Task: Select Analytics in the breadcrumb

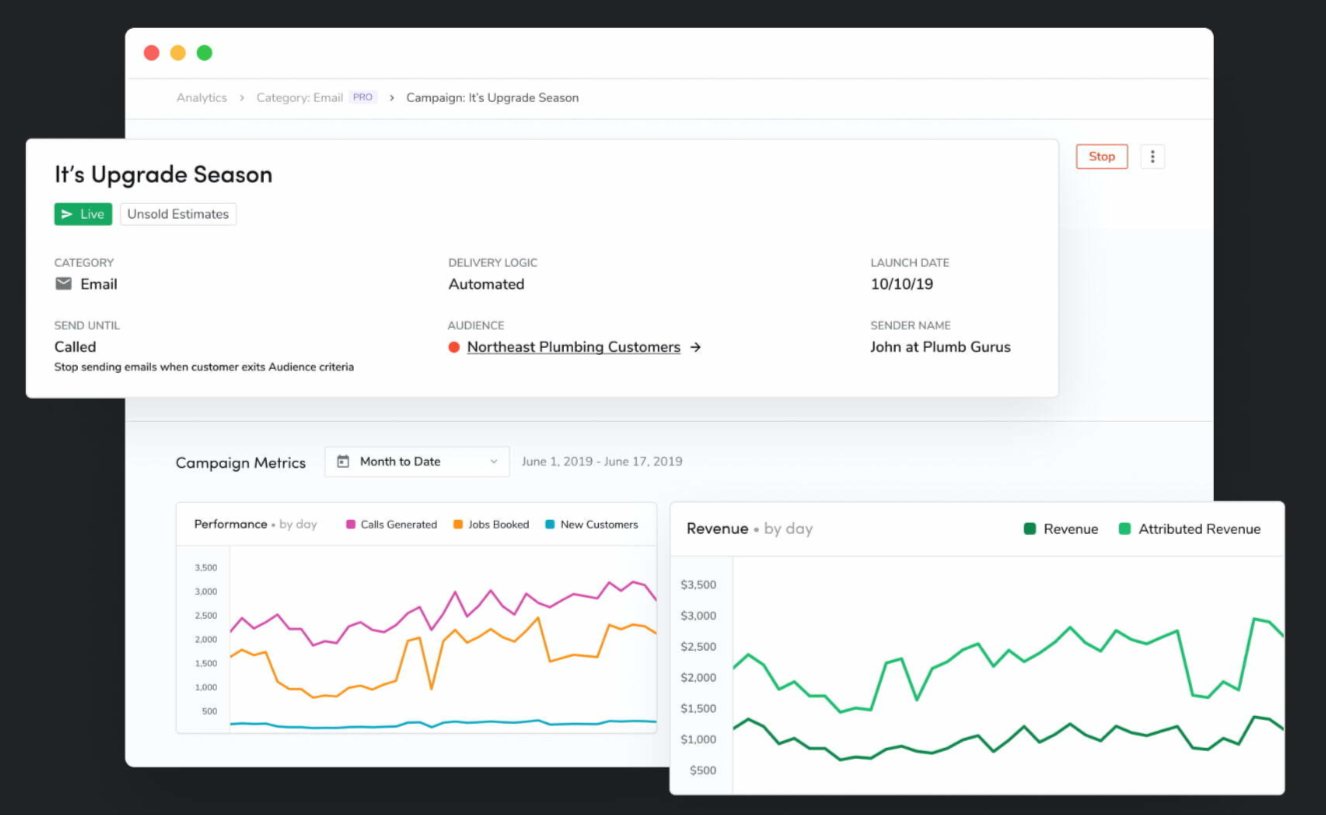Action: [x=202, y=97]
